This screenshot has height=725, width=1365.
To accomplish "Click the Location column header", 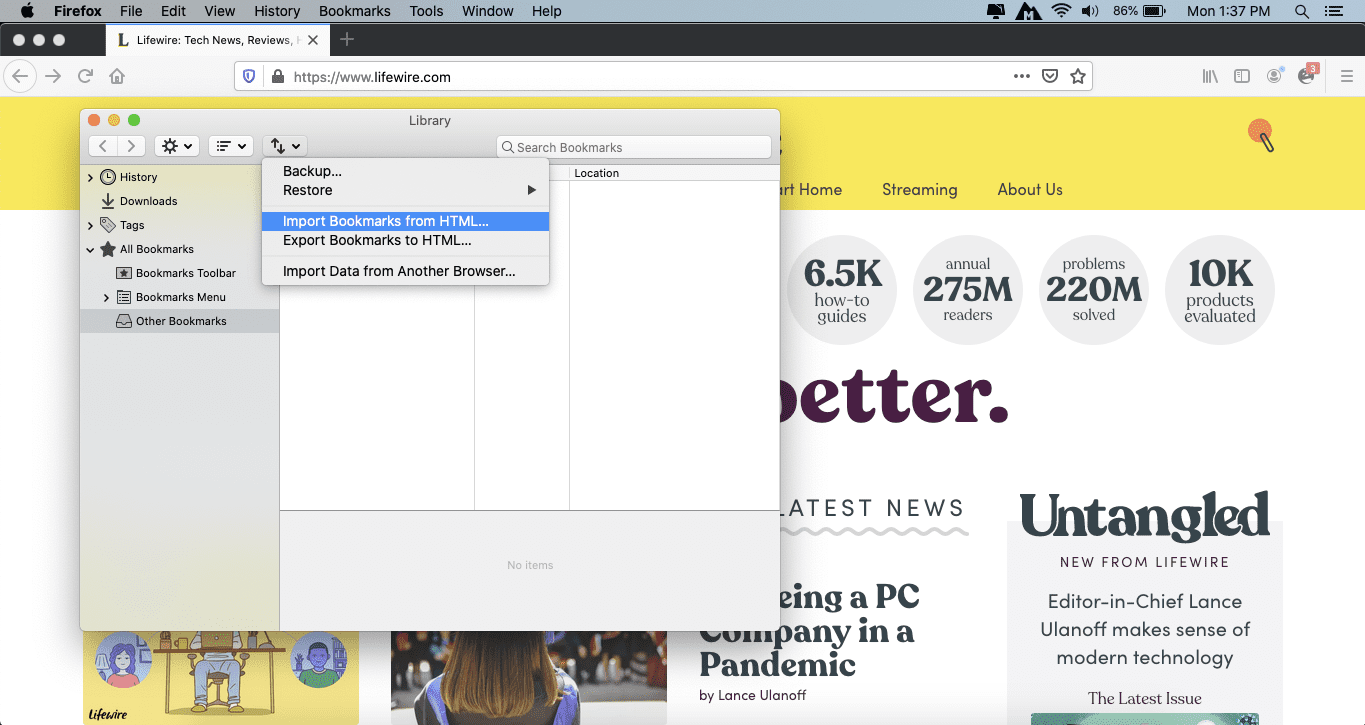I will pyautogui.click(x=674, y=173).
